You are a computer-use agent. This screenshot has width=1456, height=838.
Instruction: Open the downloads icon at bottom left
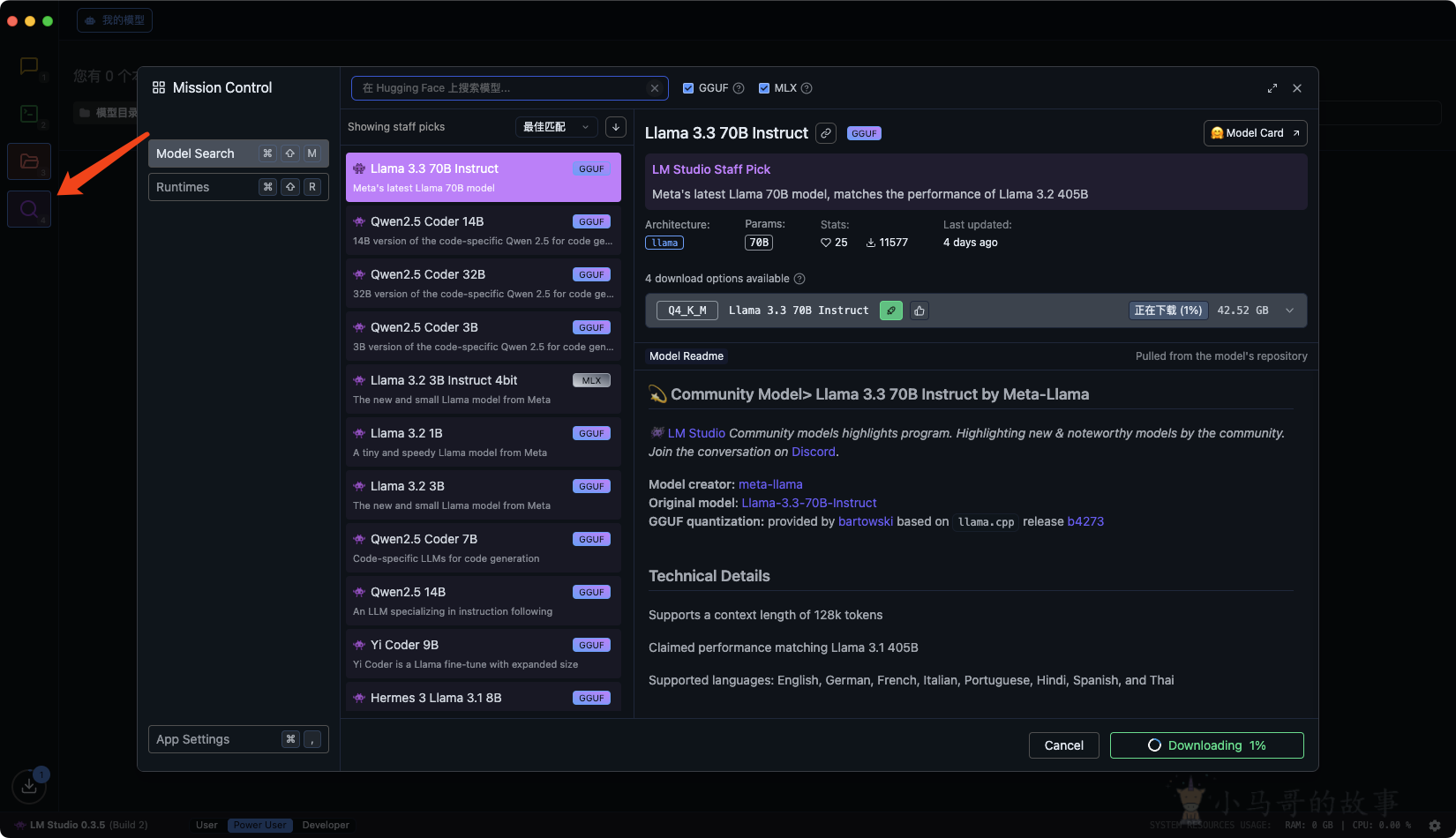29,785
